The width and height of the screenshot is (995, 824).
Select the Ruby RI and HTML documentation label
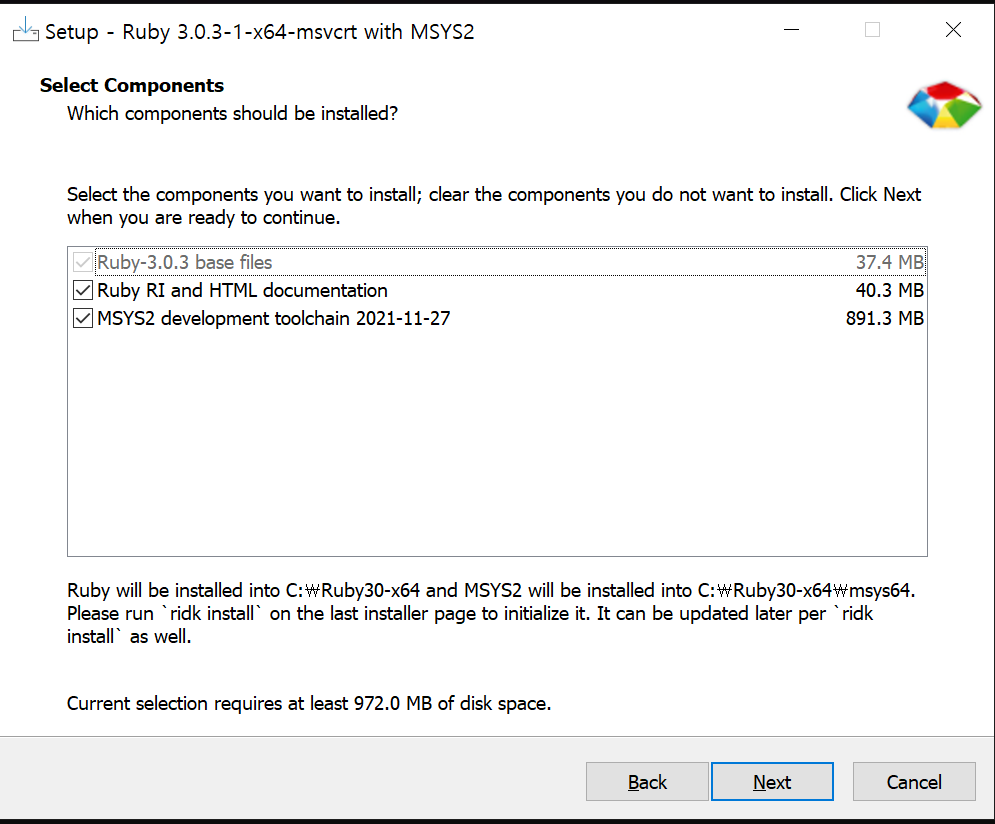pyautogui.click(x=242, y=291)
